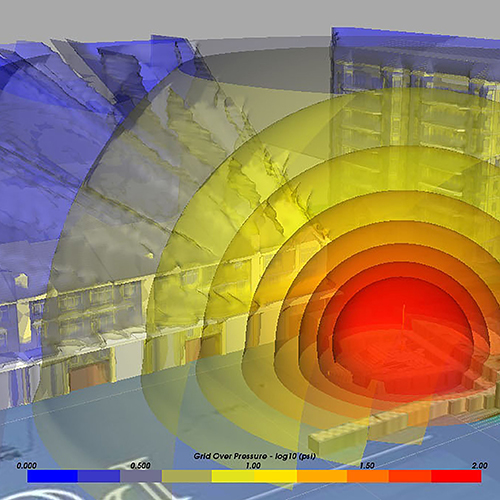Select the light orange legend swatch
The image size is (500, 500).
(x=322, y=476)
